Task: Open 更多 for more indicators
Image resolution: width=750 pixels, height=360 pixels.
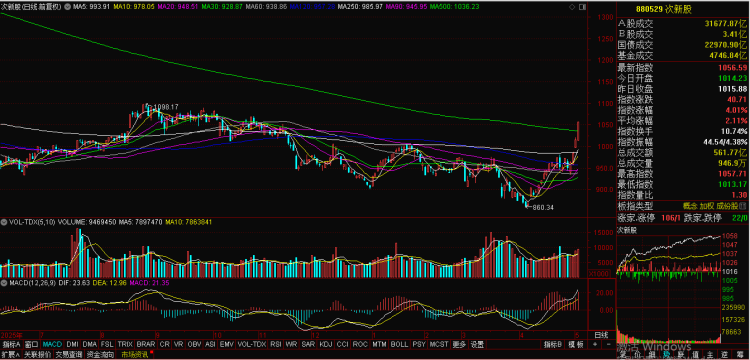Action: coord(459,344)
